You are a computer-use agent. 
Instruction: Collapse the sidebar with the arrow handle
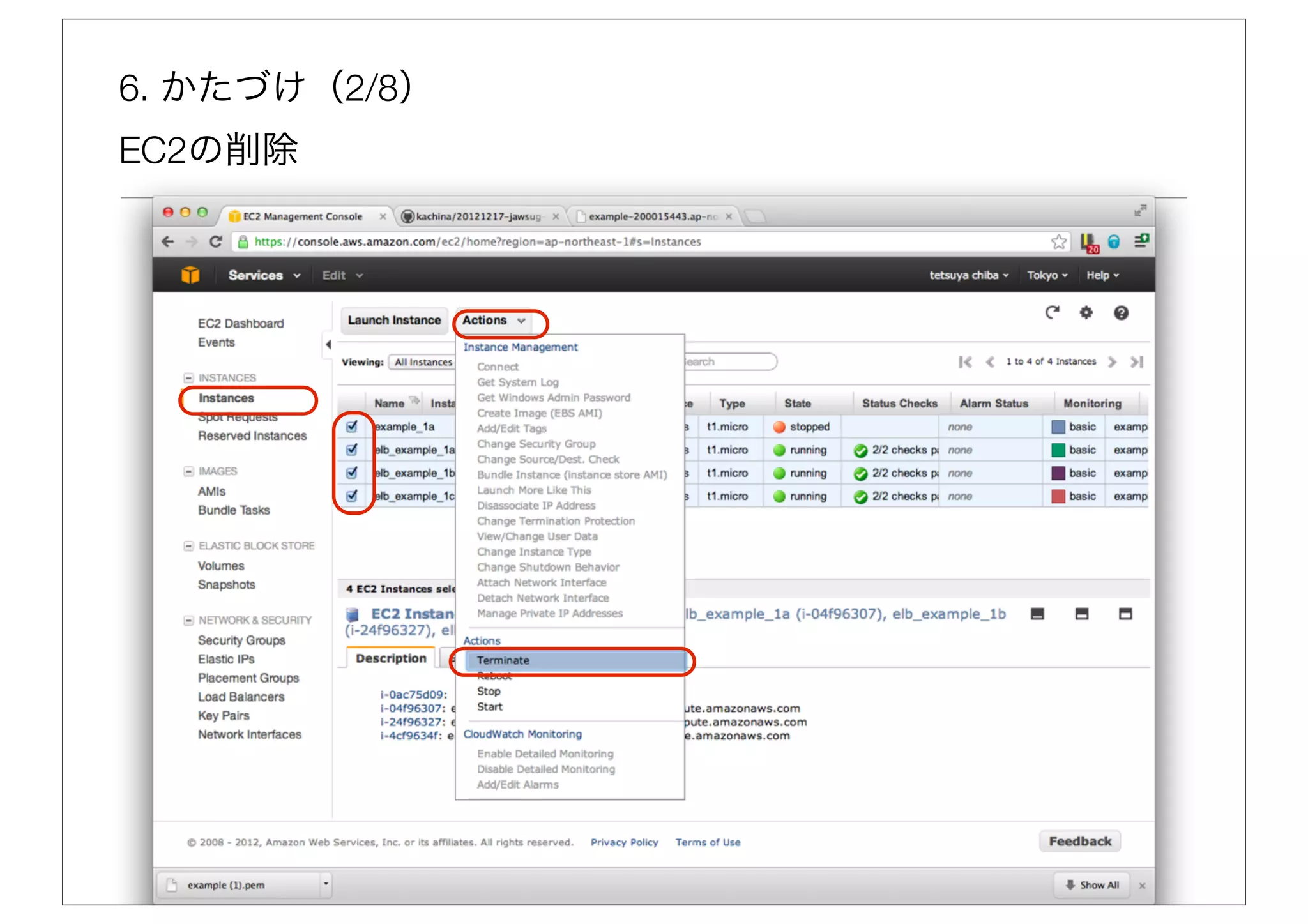pyautogui.click(x=328, y=345)
